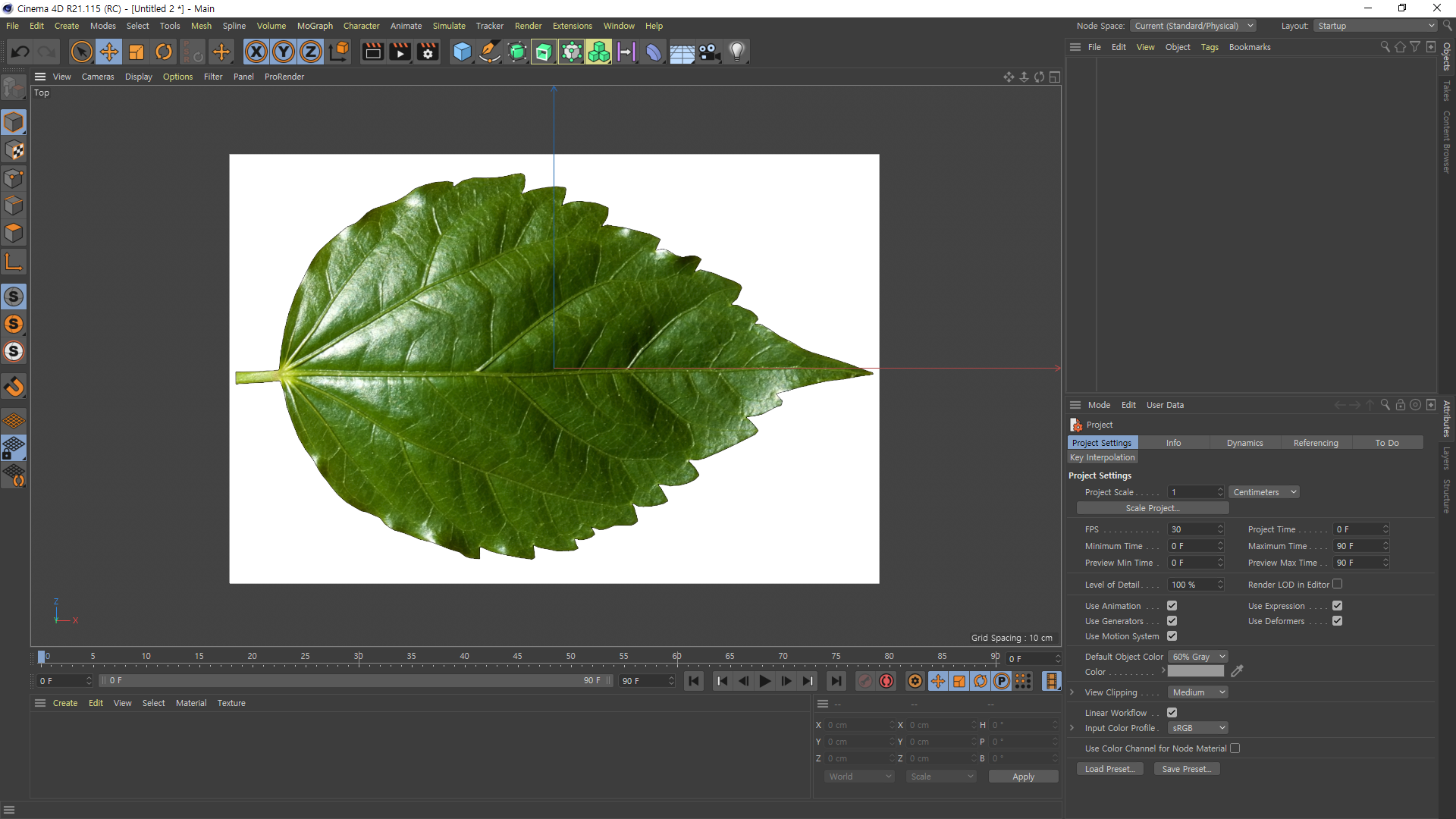The width and height of the screenshot is (1456, 819).
Task: Toggle X-axis lock icon
Action: tap(256, 52)
